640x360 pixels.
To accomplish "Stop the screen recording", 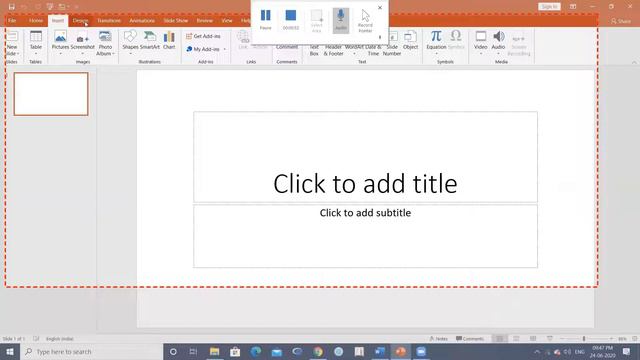I will (x=291, y=20).
